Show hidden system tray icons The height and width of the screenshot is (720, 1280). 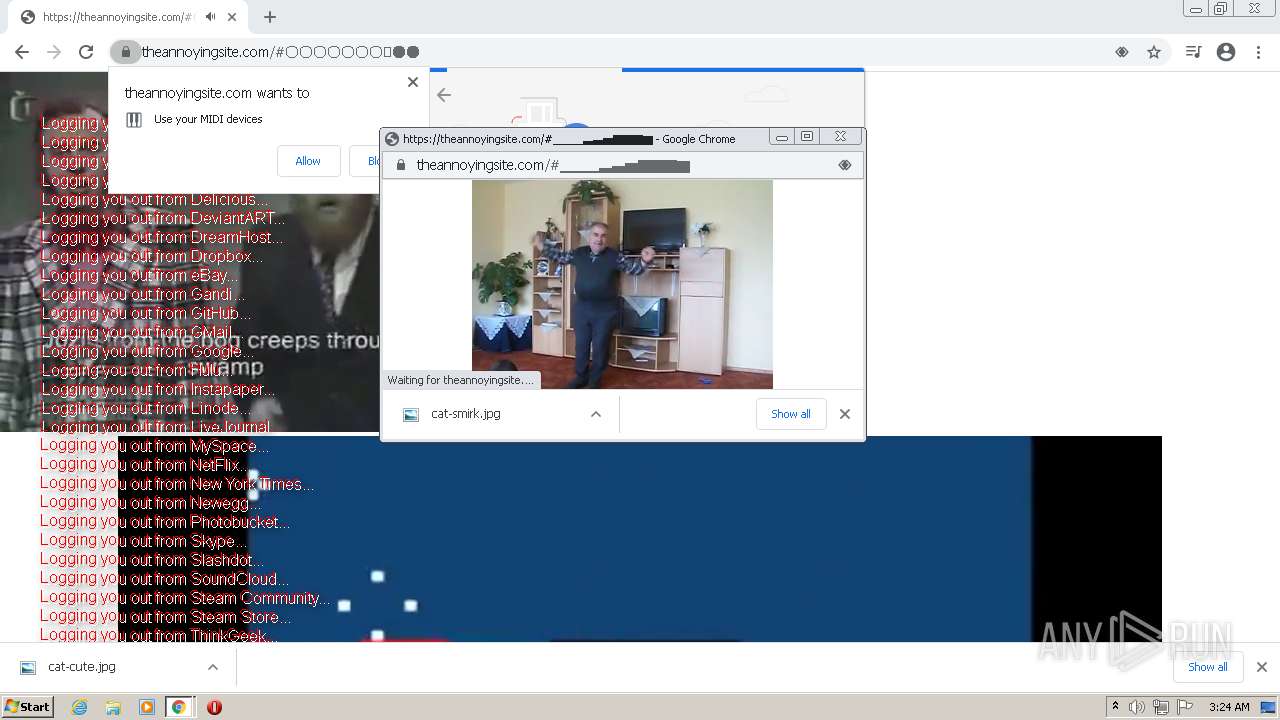1115,707
